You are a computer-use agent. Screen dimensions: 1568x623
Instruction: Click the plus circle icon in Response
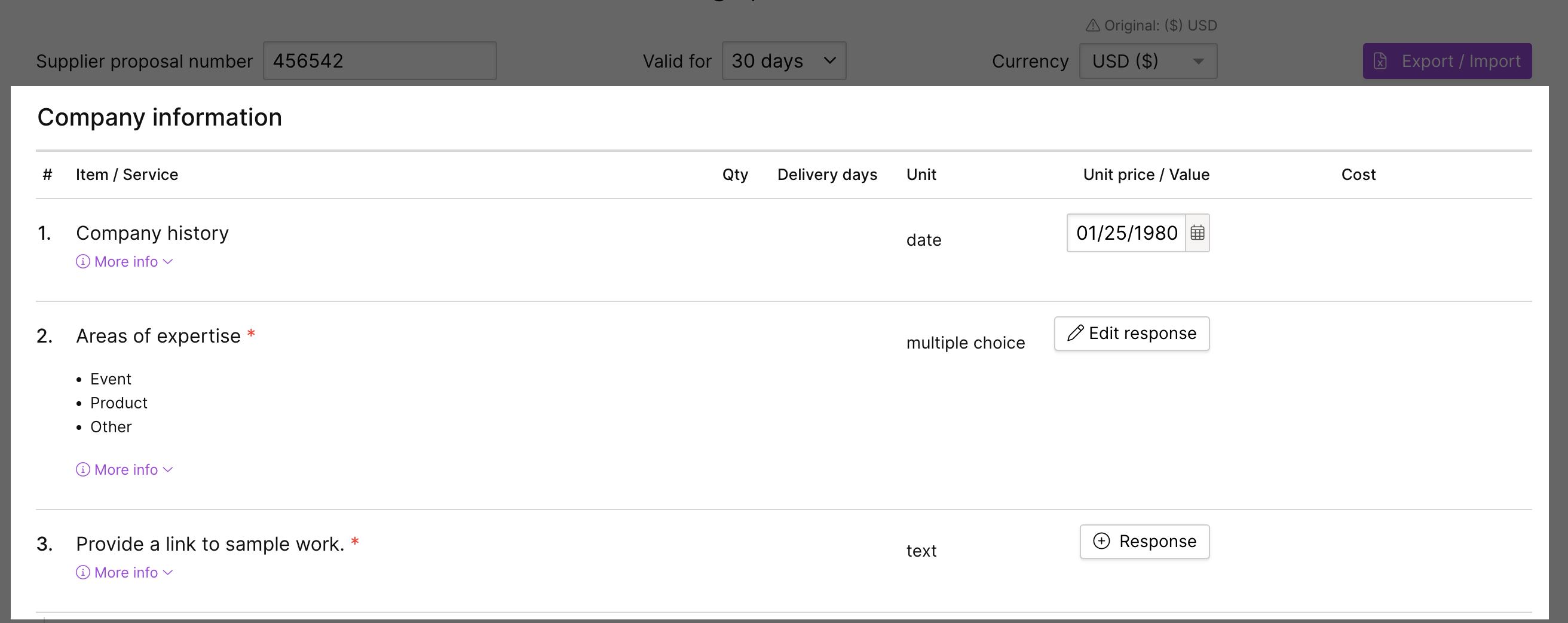coord(1101,540)
